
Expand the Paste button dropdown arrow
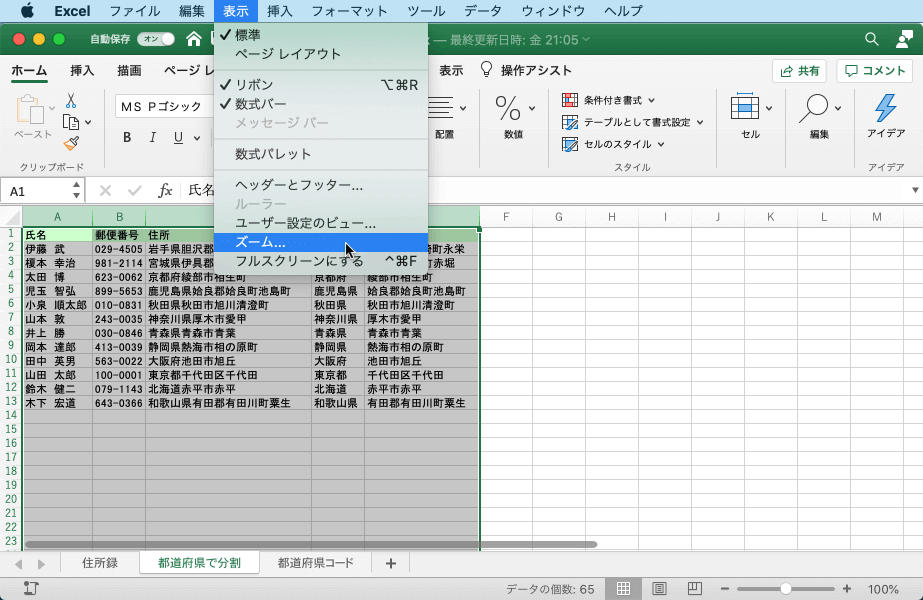click(x=52, y=108)
